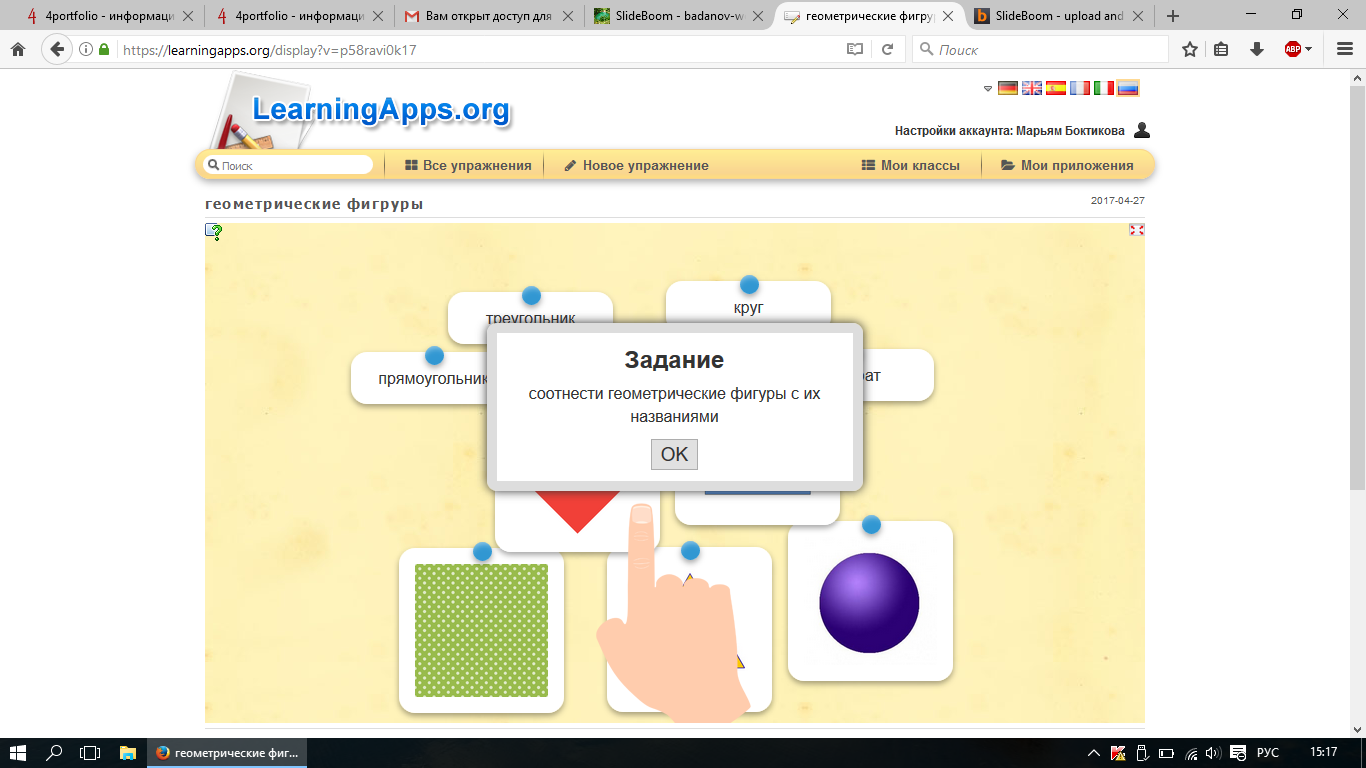Open Мои приложения
The width and height of the screenshot is (1366, 768).
[1067, 166]
